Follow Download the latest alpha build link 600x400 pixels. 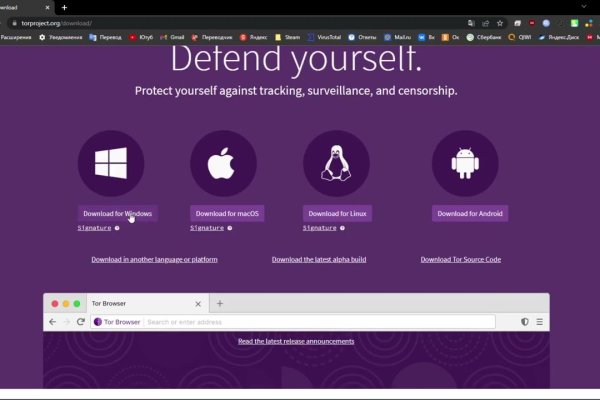[319, 259]
